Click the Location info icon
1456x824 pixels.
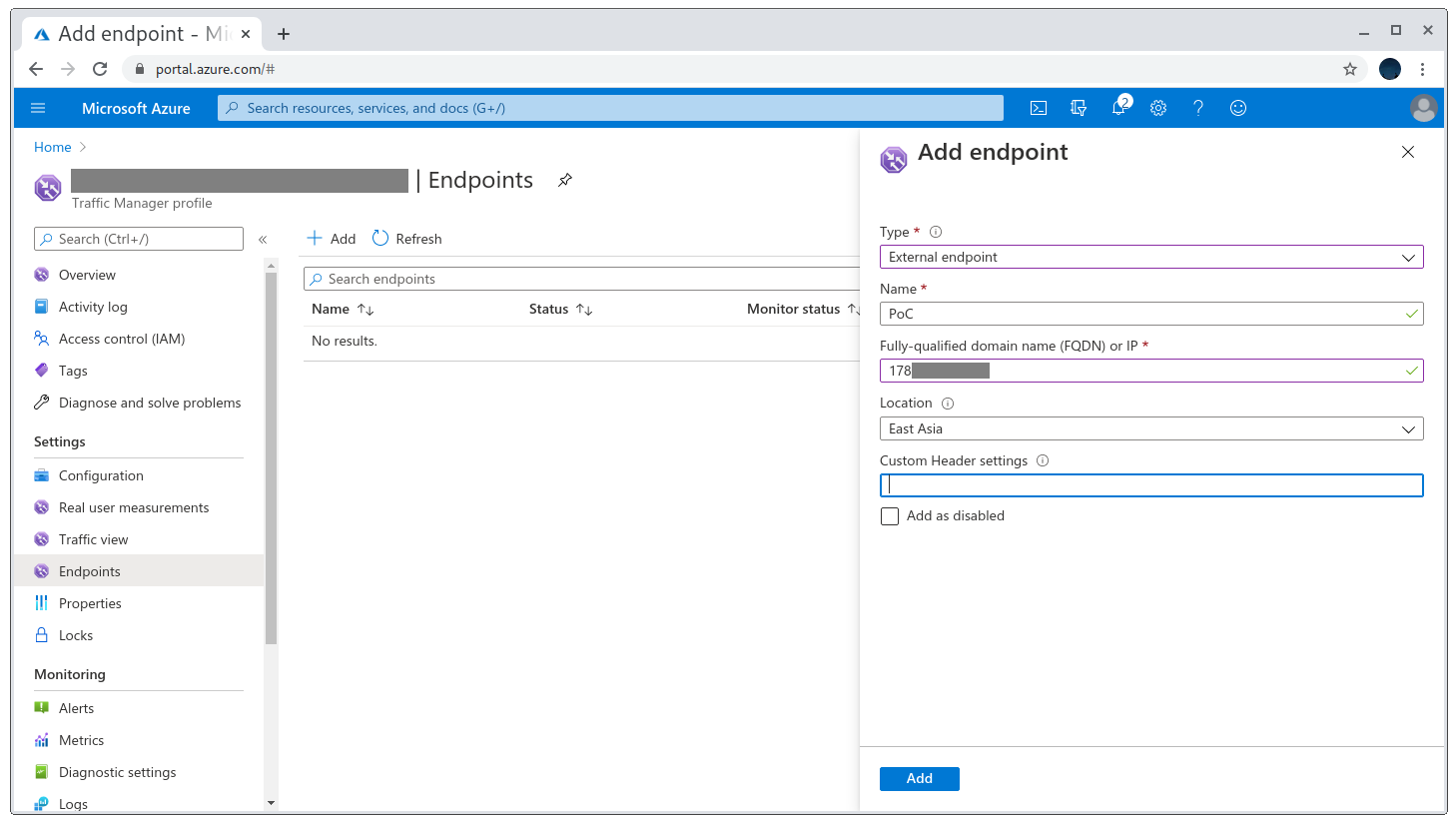948,404
